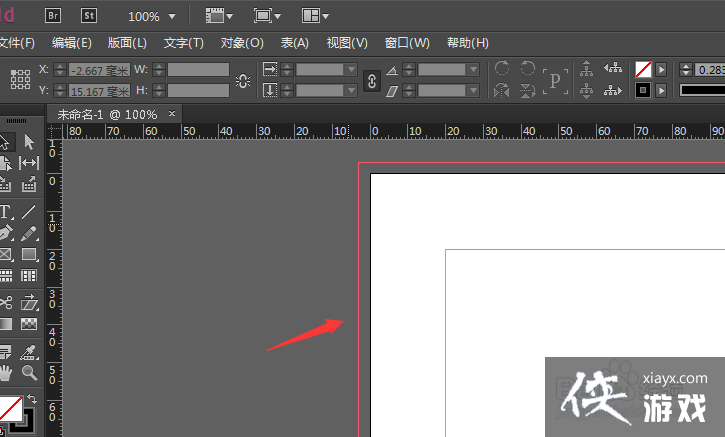Open the 文件(F) menu
This screenshot has width=725, height=437.
pyautogui.click(x=17, y=43)
